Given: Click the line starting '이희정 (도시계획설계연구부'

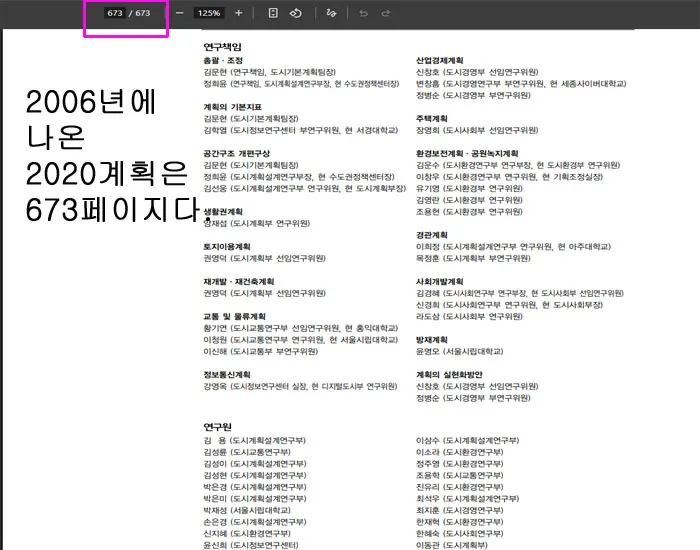Looking at the screenshot, I should (x=513, y=246).
